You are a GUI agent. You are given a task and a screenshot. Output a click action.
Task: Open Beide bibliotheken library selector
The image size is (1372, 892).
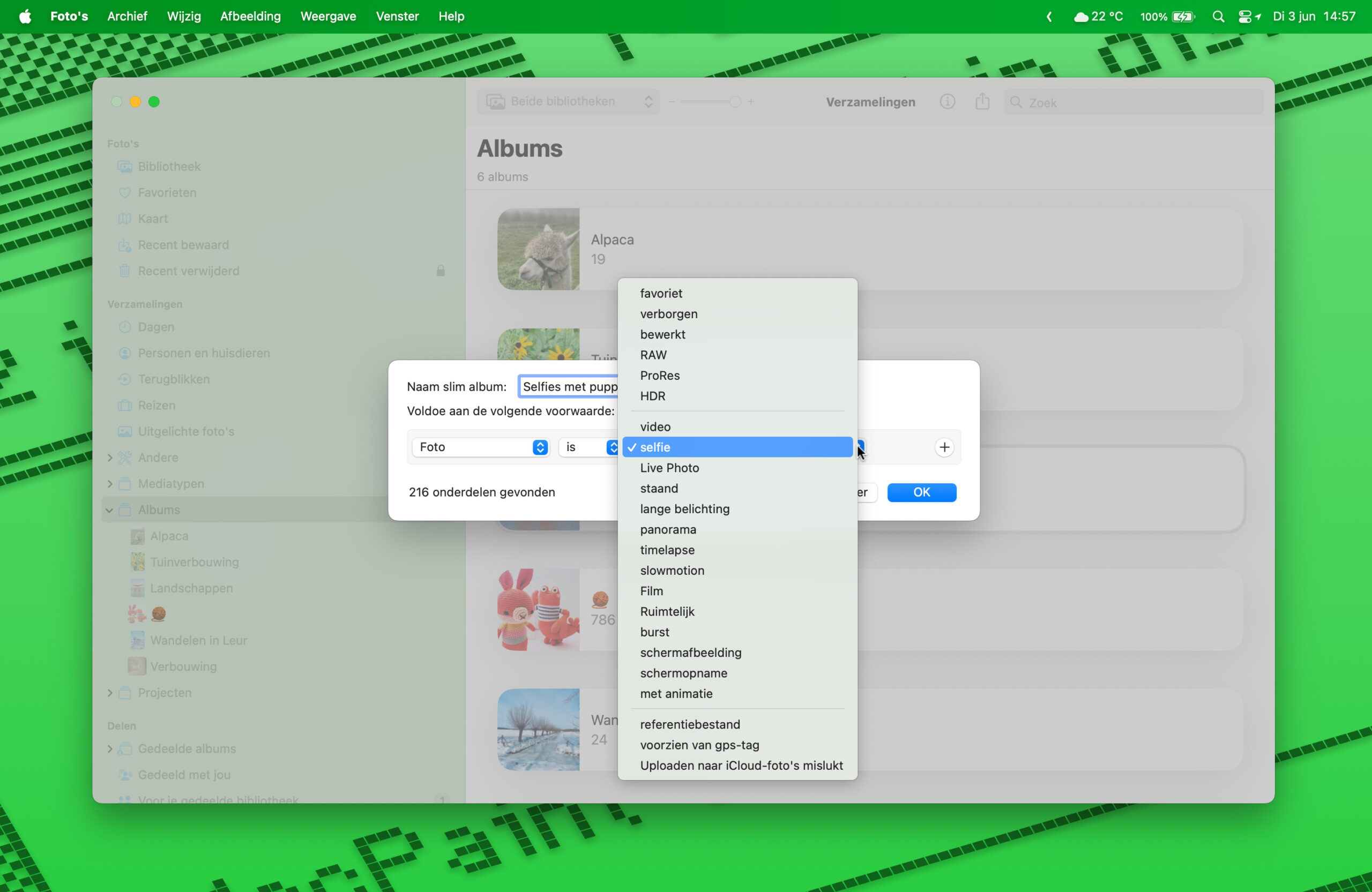pyautogui.click(x=569, y=102)
